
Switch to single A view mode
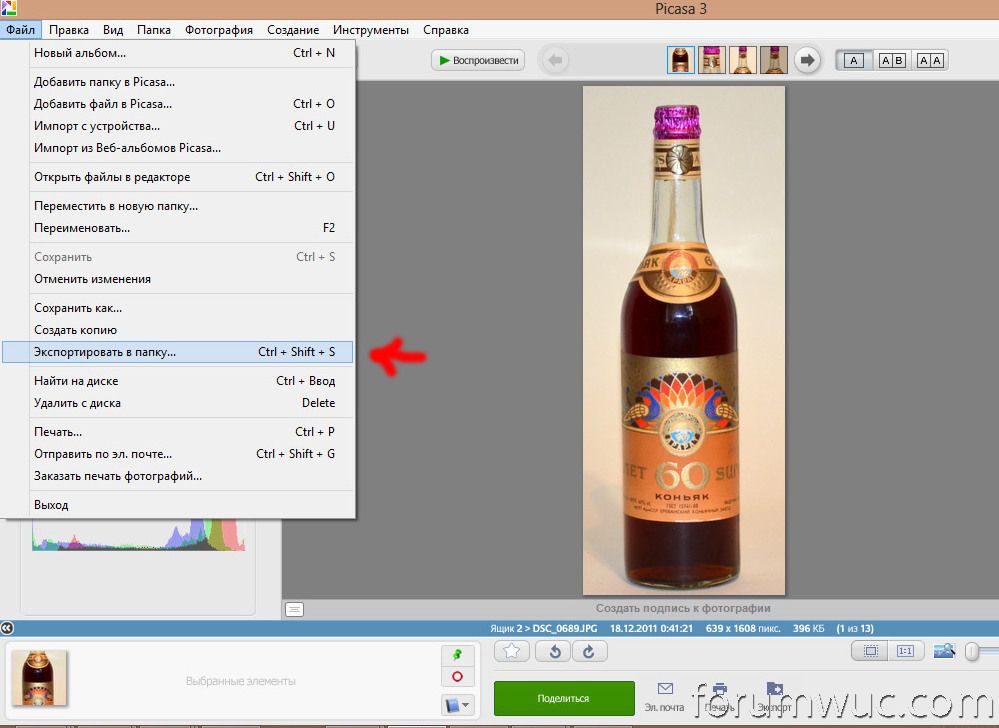click(854, 61)
